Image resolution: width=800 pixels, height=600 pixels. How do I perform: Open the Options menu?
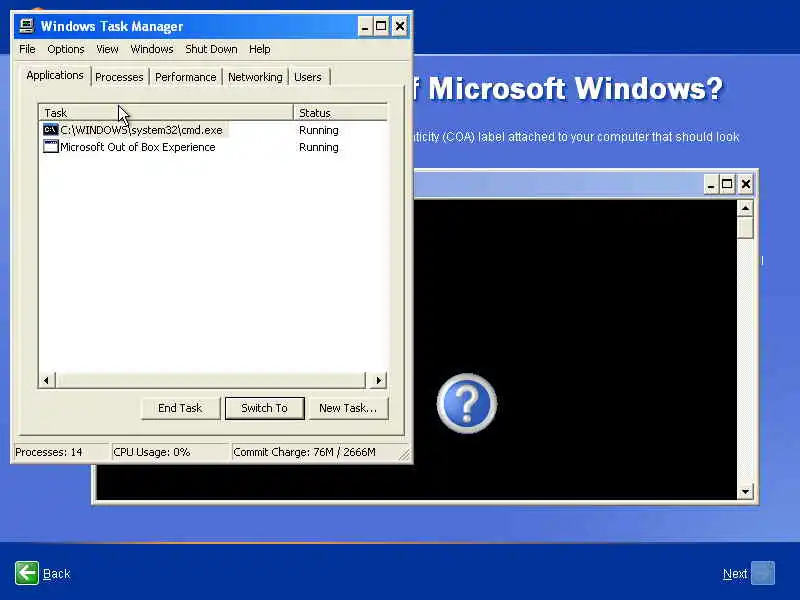[66, 49]
